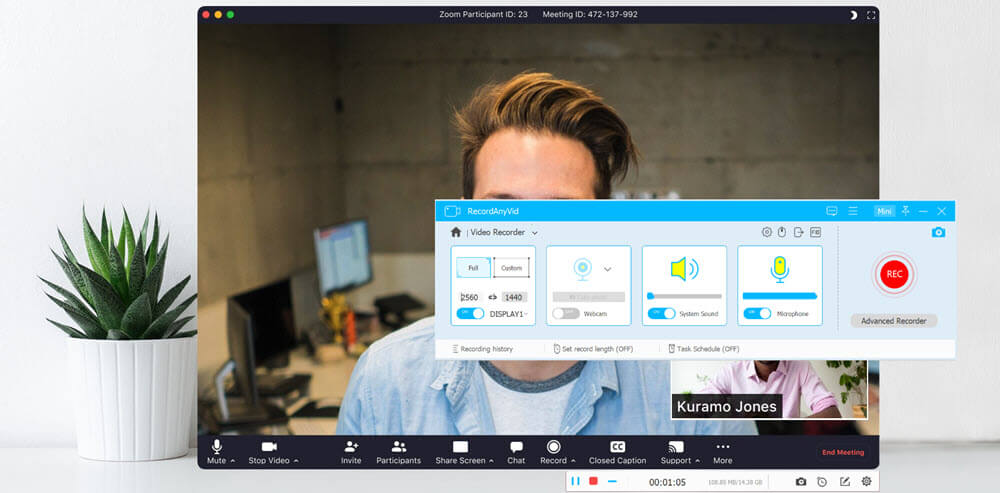Click the output export icon
Image resolution: width=1000 pixels, height=493 pixels.
(x=798, y=232)
